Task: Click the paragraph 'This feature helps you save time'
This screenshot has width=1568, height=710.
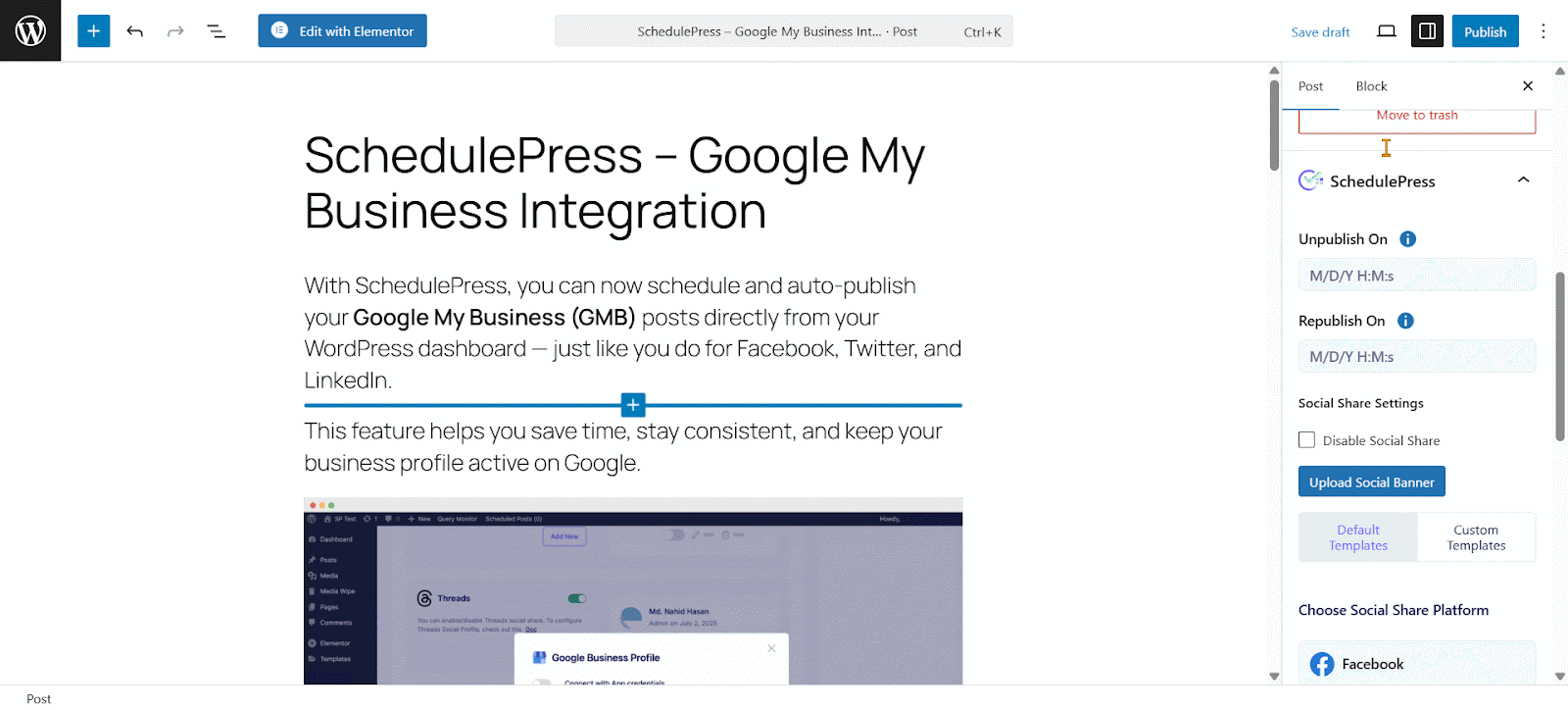Action: (x=633, y=446)
